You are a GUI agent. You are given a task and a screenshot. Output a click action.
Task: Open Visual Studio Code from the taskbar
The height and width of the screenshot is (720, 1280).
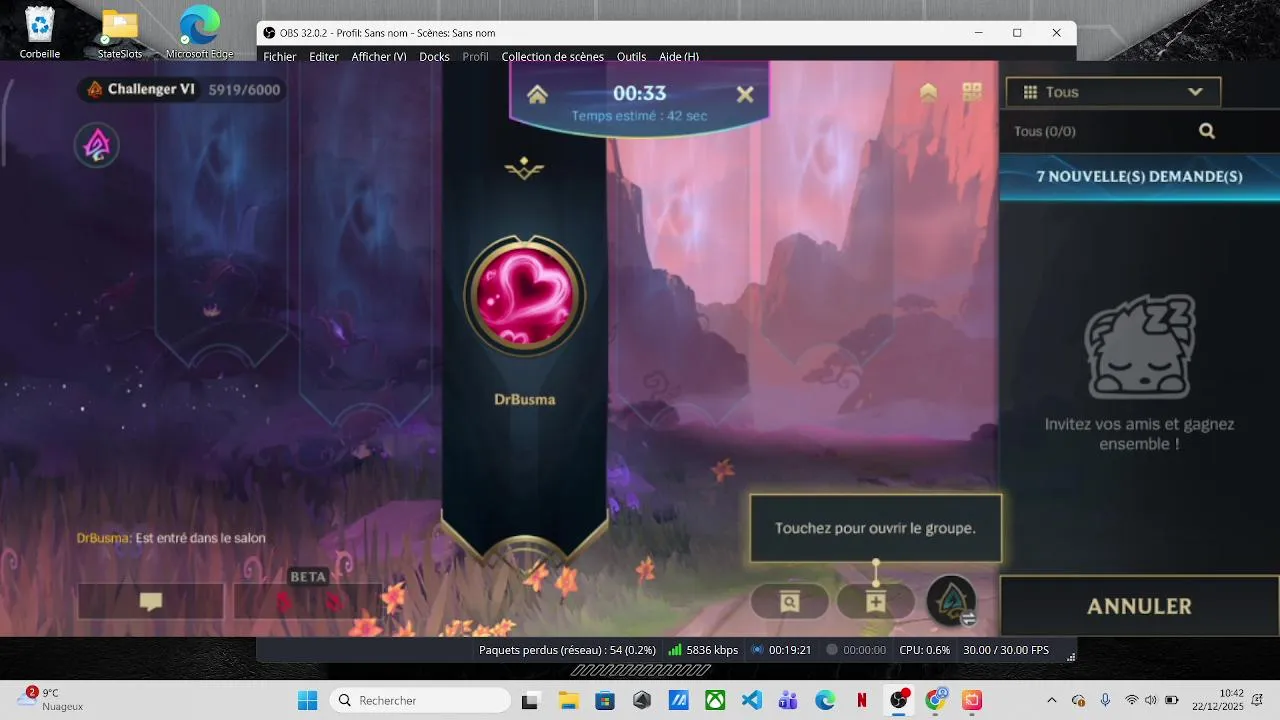[752, 700]
